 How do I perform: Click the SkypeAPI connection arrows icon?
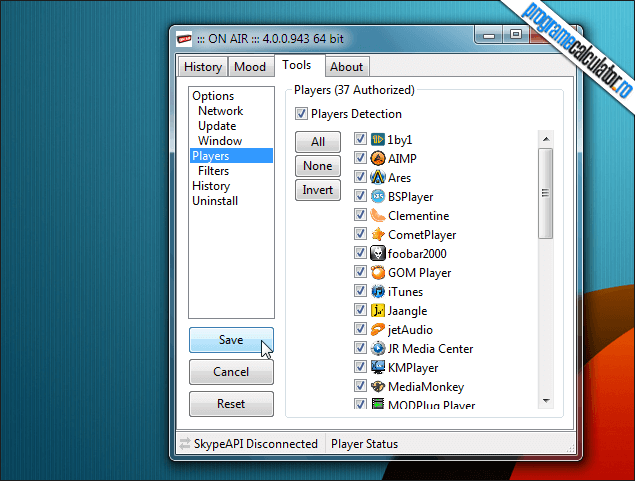point(185,444)
